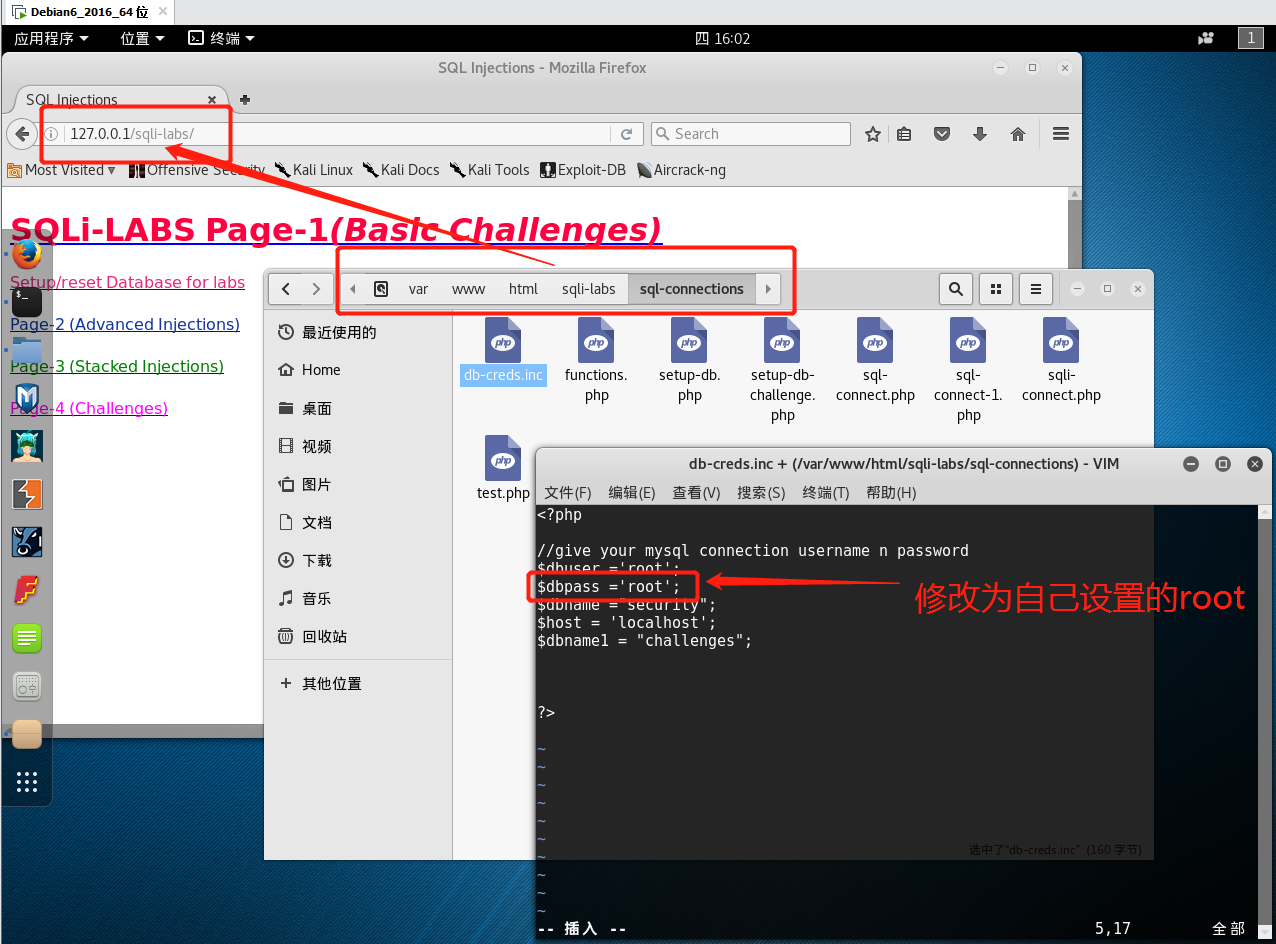Click the Firefox Search input field
This screenshot has width=1276, height=944.
pos(750,134)
